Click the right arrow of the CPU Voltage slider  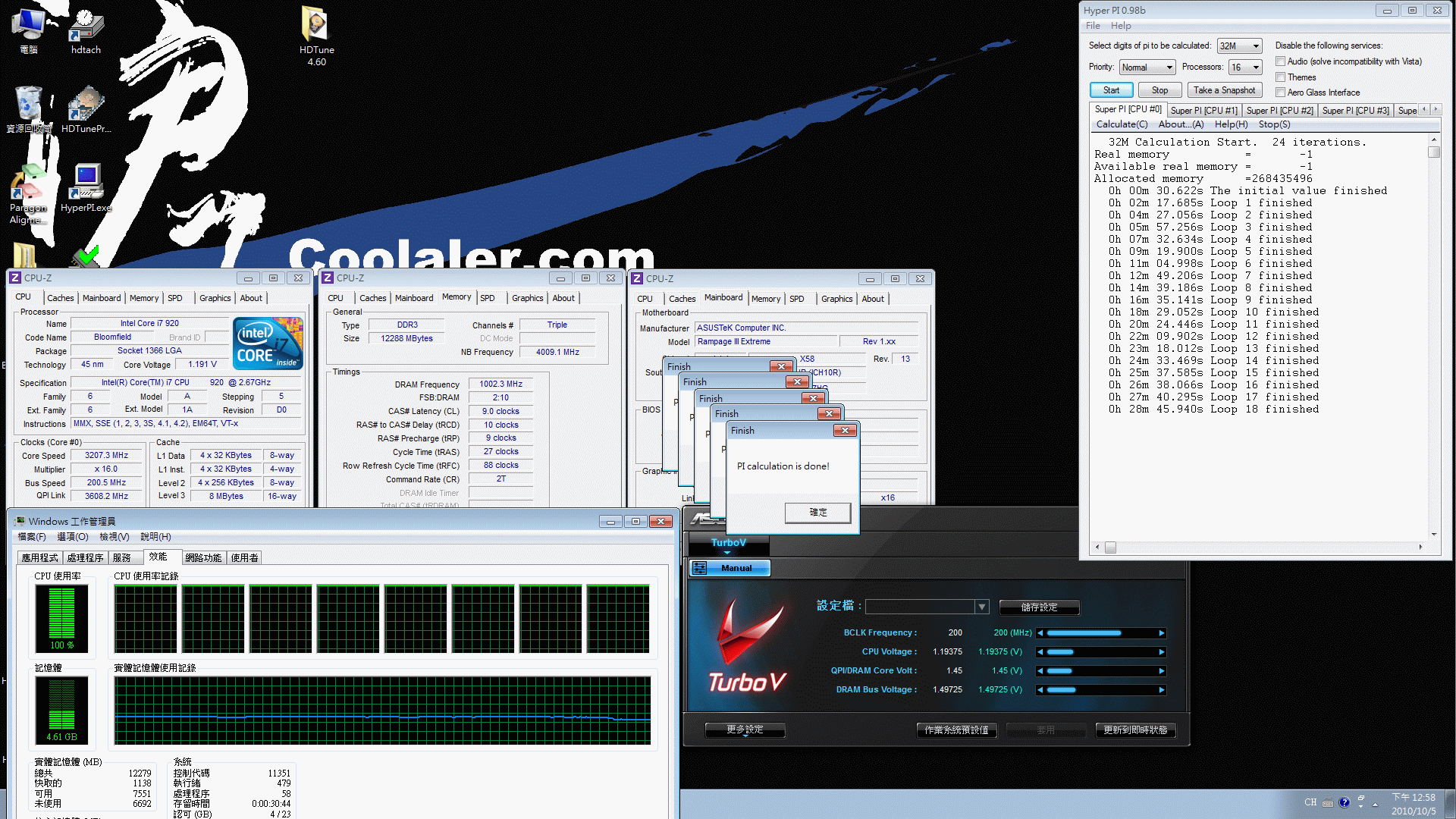(x=1161, y=652)
